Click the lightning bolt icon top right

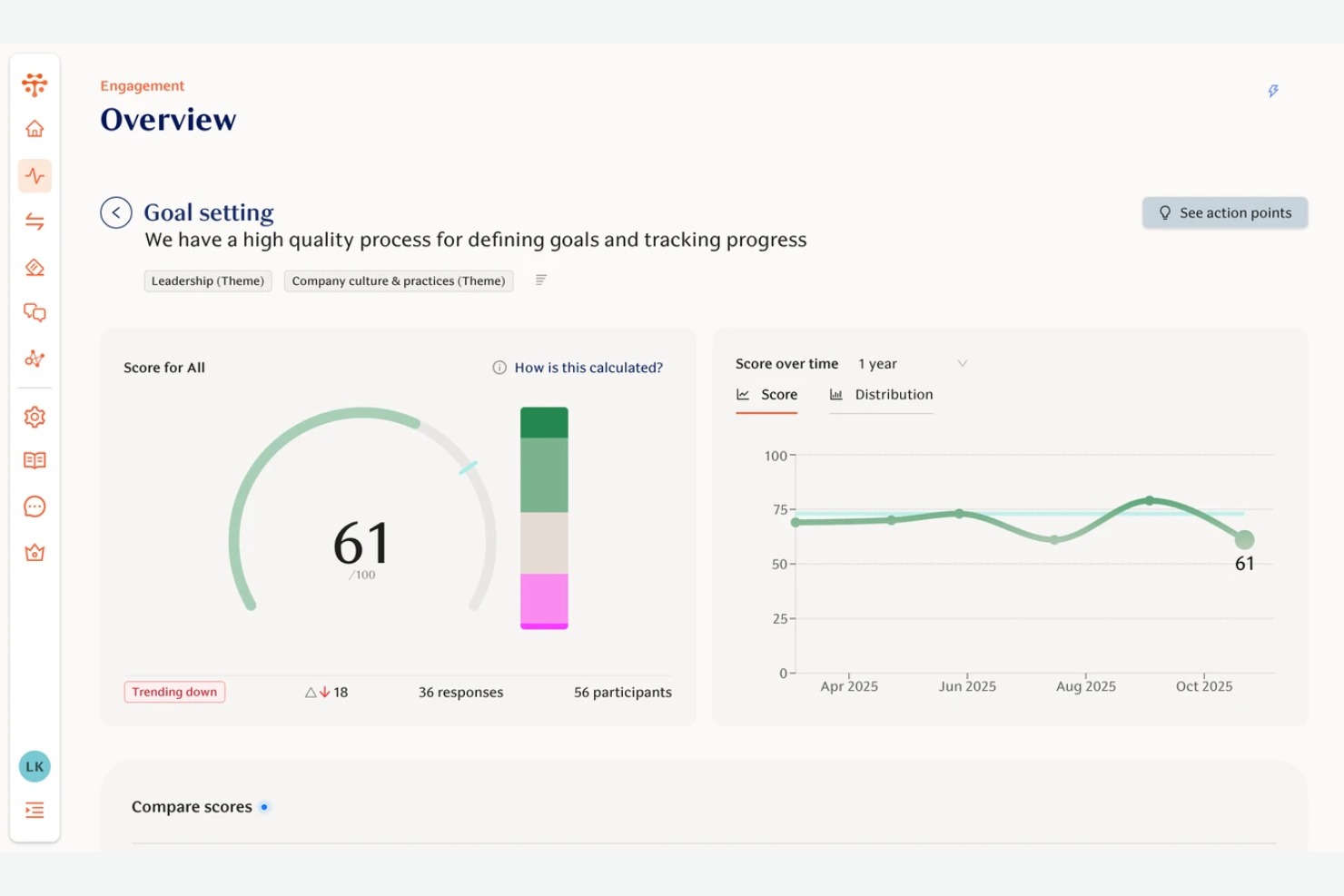tap(1273, 91)
